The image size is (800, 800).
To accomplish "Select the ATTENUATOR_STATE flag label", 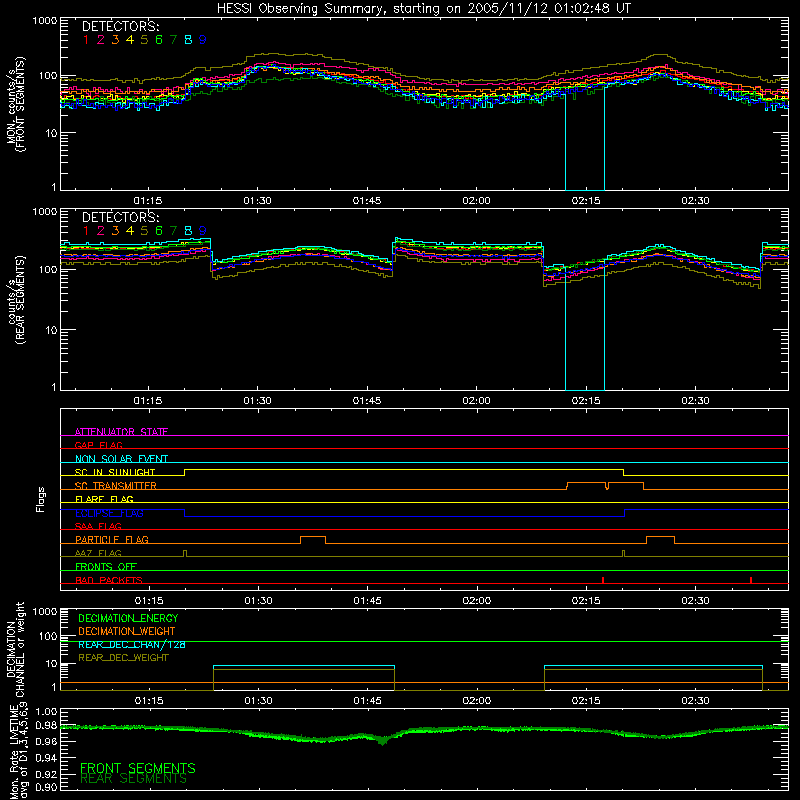I will pos(121,432).
